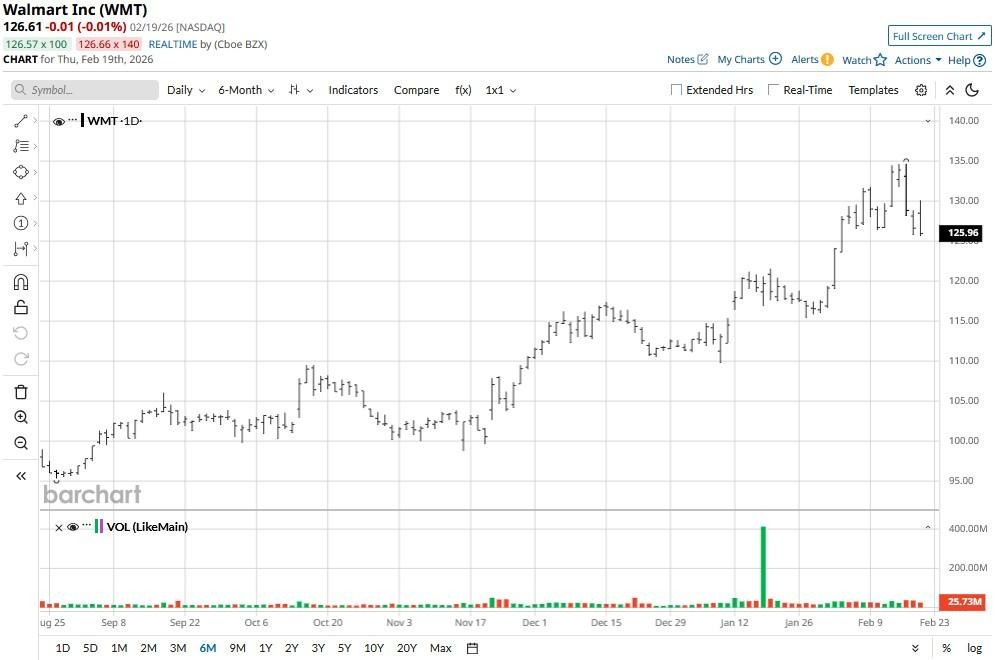Undo the last chart action
This screenshot has height=660, width=995.
tap(20, 333)
